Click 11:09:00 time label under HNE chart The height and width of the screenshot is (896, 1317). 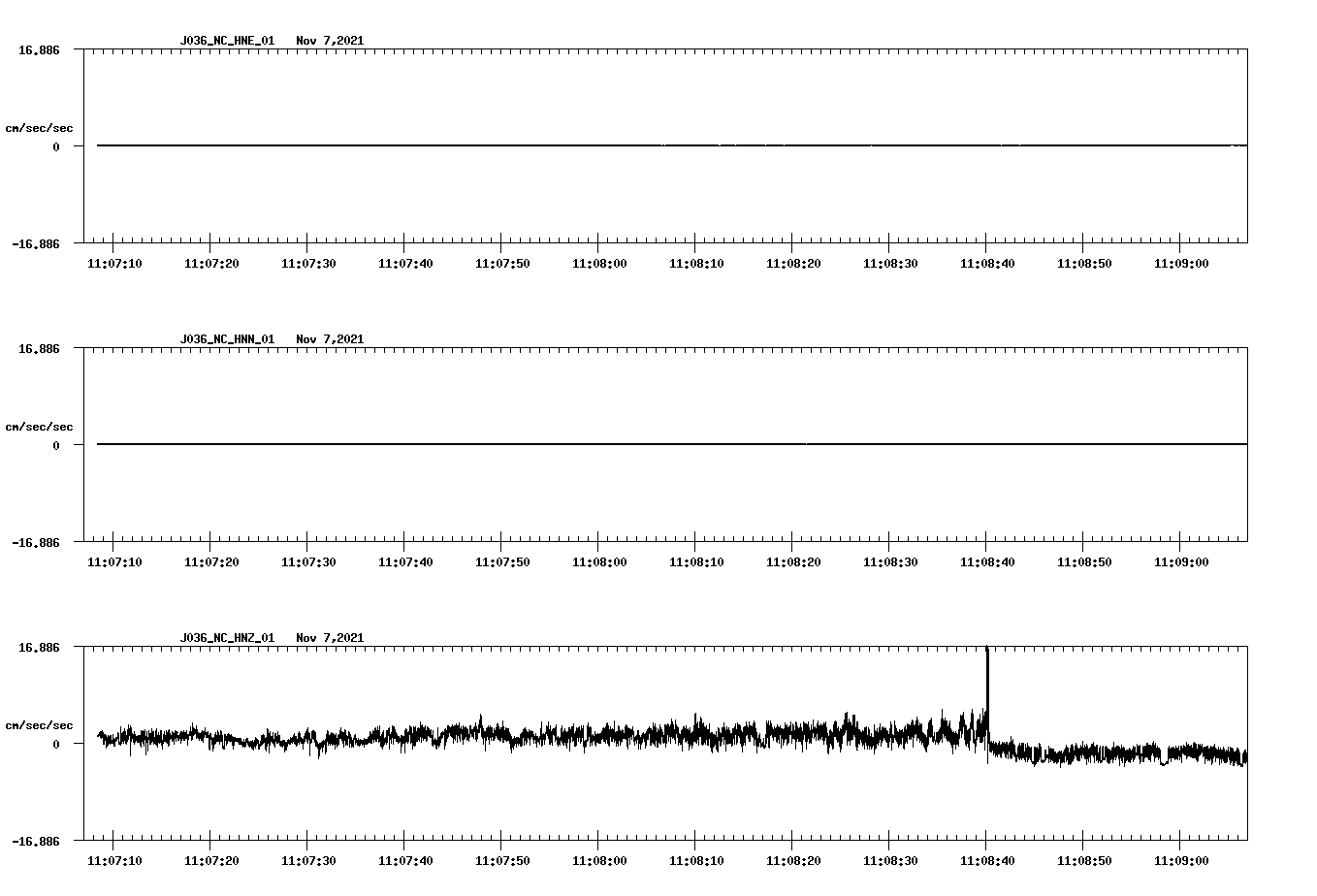click(x=1181, y=264)
